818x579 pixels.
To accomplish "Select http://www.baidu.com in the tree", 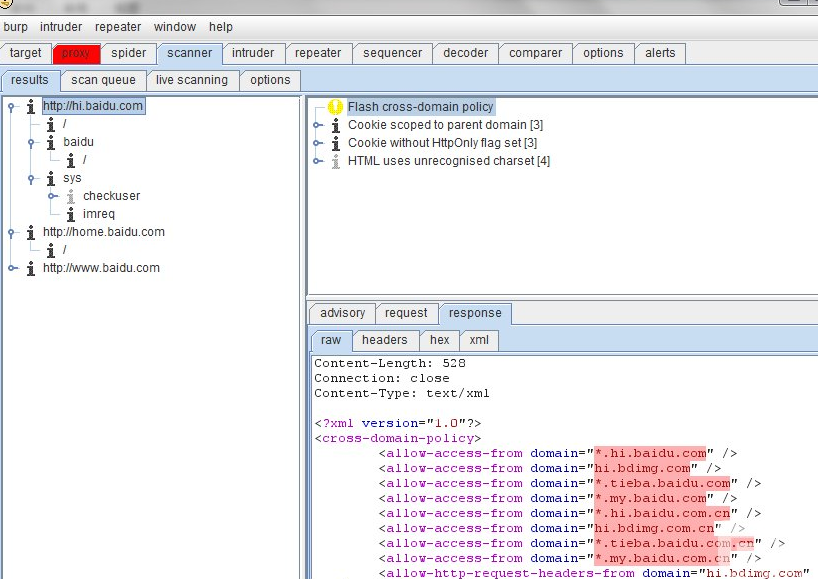I will pyautogui.click(x=101, y=268).
